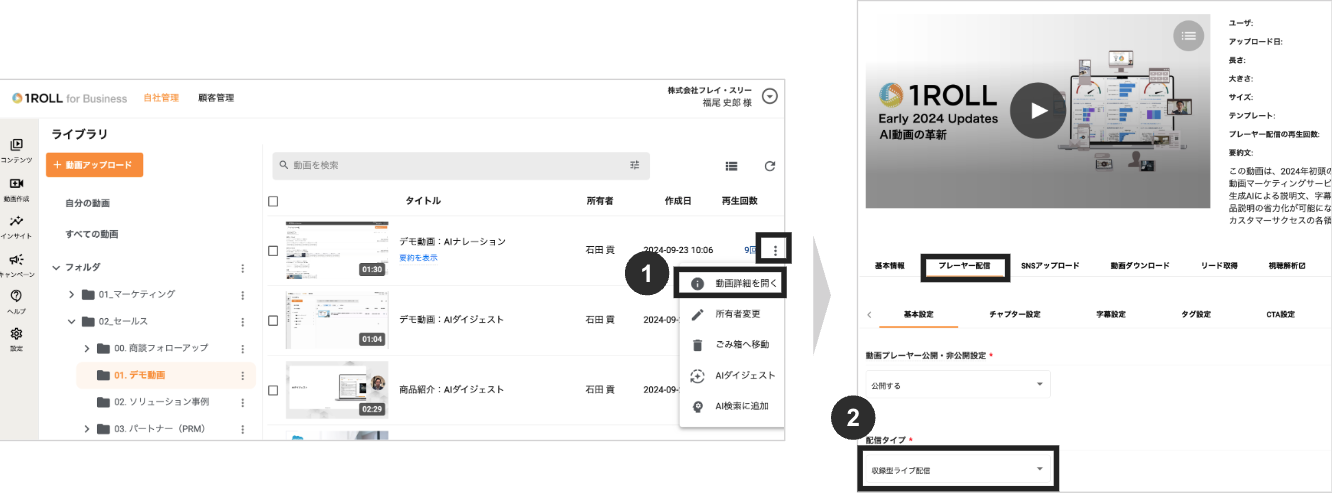
Task: Click three-dot menu next to 00. 商談フォローアップ
Action: [242, 348]
